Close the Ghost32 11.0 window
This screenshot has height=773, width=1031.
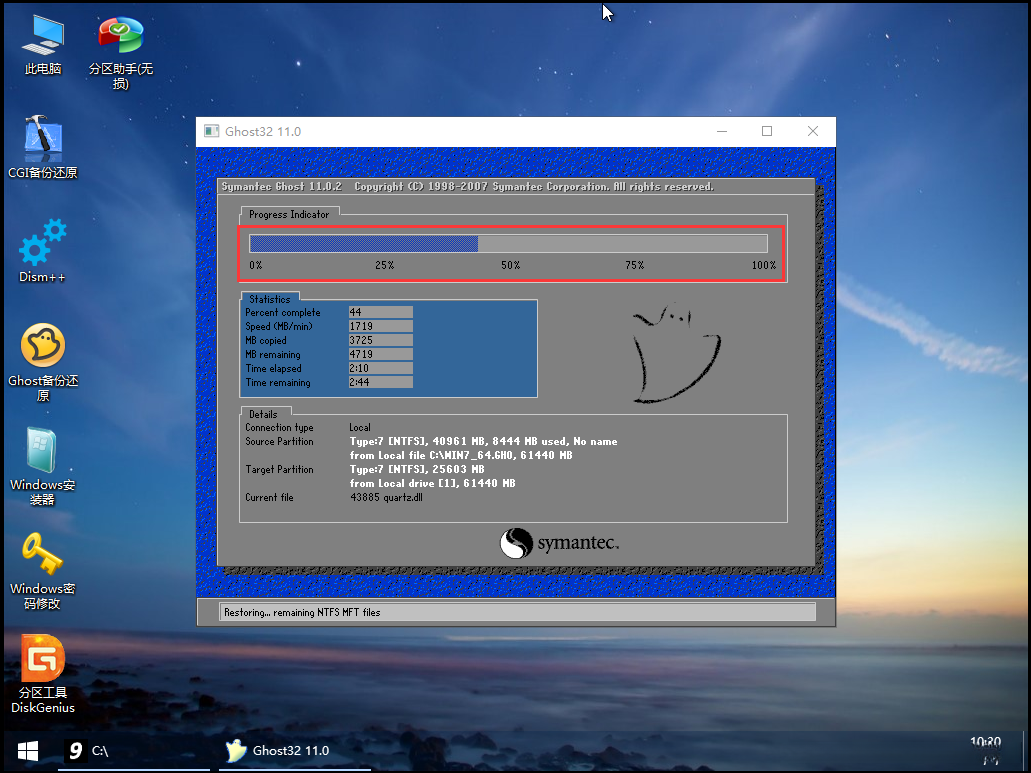coord(813,131)
